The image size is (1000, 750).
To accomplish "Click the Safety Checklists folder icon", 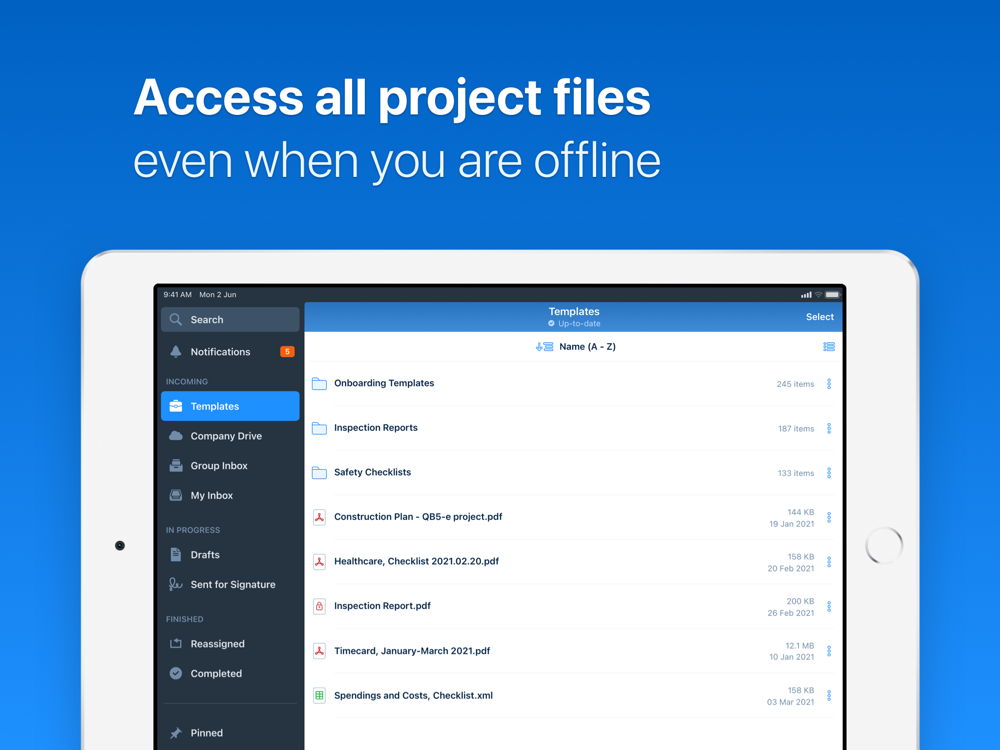I will (x=320, y=473).
